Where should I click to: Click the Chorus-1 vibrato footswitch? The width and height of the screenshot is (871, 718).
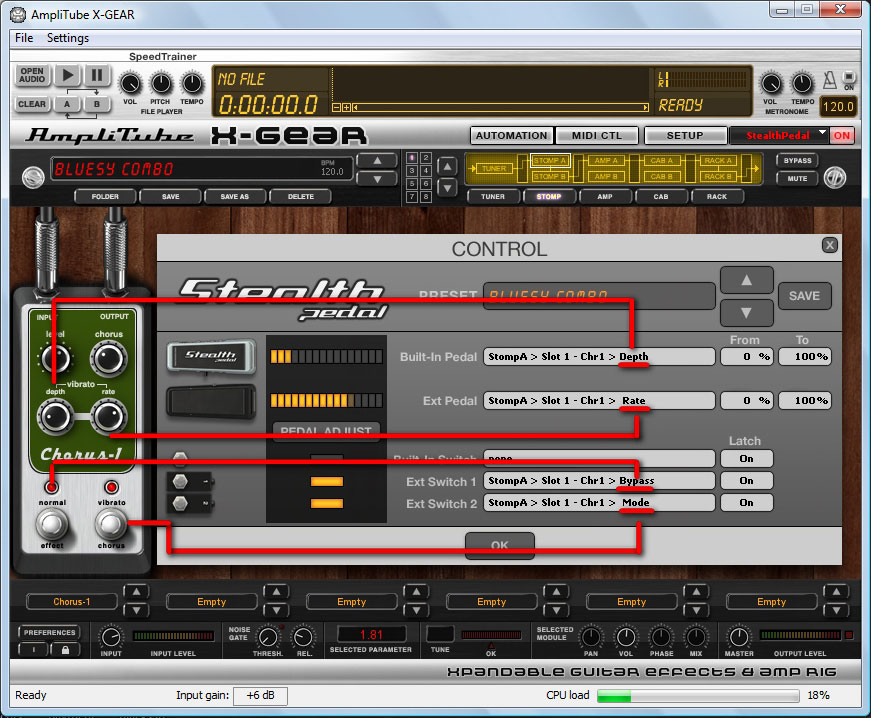click(111, 523)
